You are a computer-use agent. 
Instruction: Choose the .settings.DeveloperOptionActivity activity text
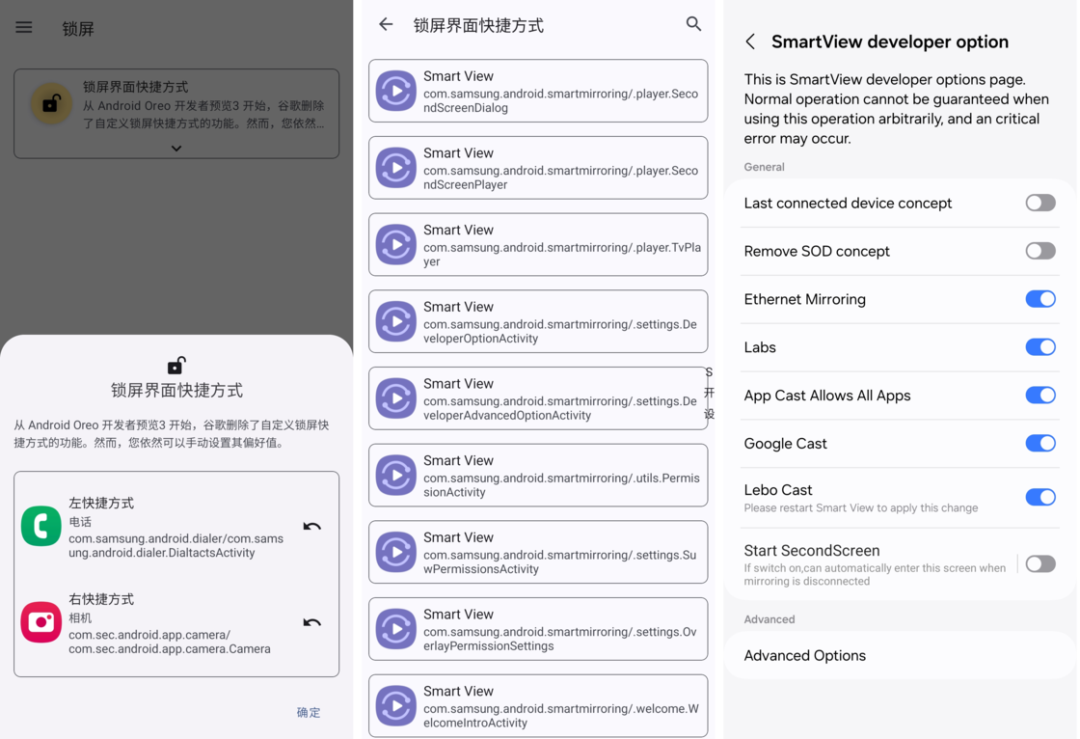click(560, 331)
